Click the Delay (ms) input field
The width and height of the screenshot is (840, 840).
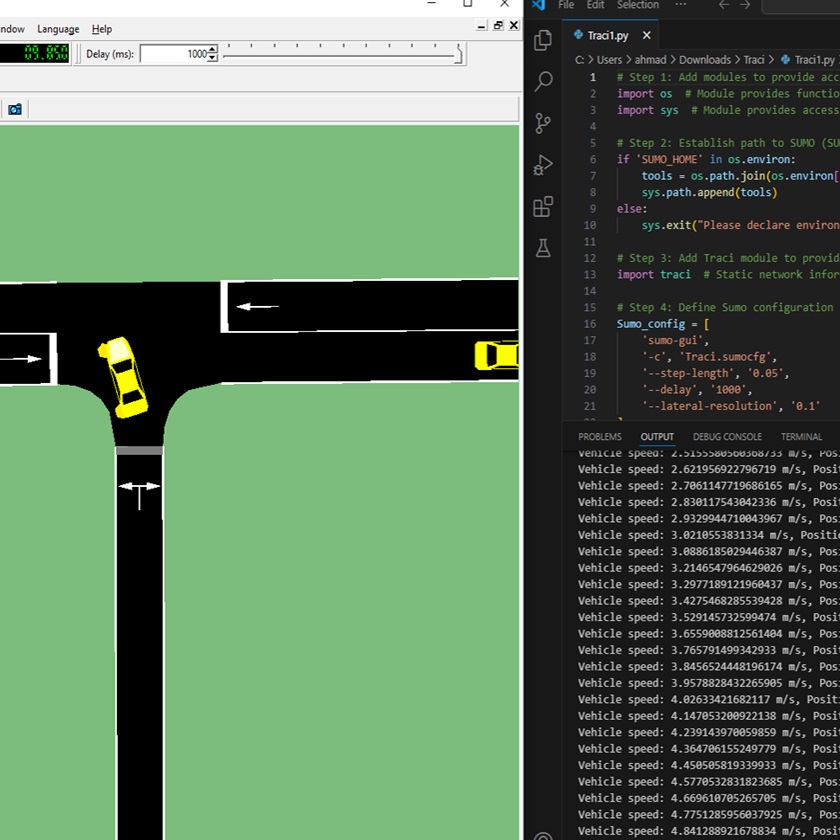coord(172,54)
